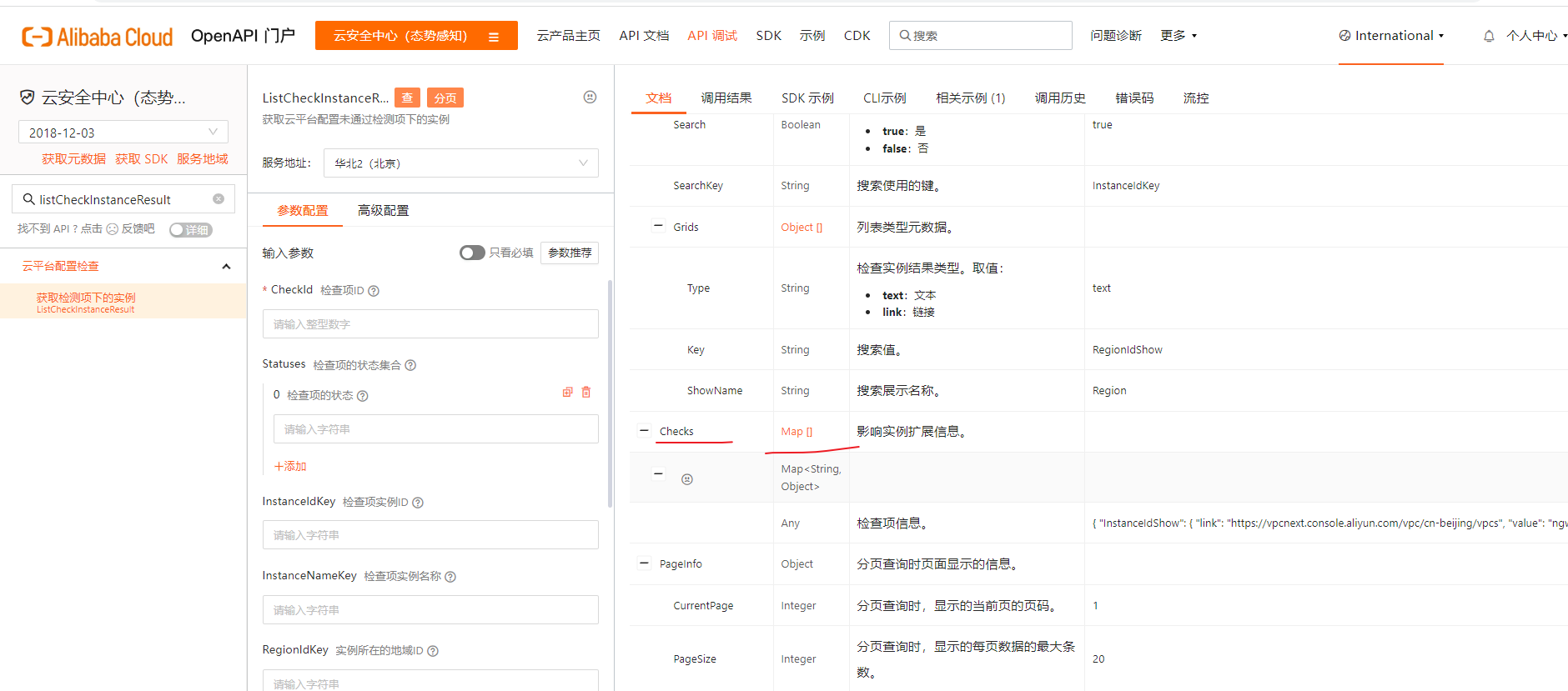Open help tooltip for InstanceIdKey
The width and height of the screenshot is (1568, 691).
(418, 503)
